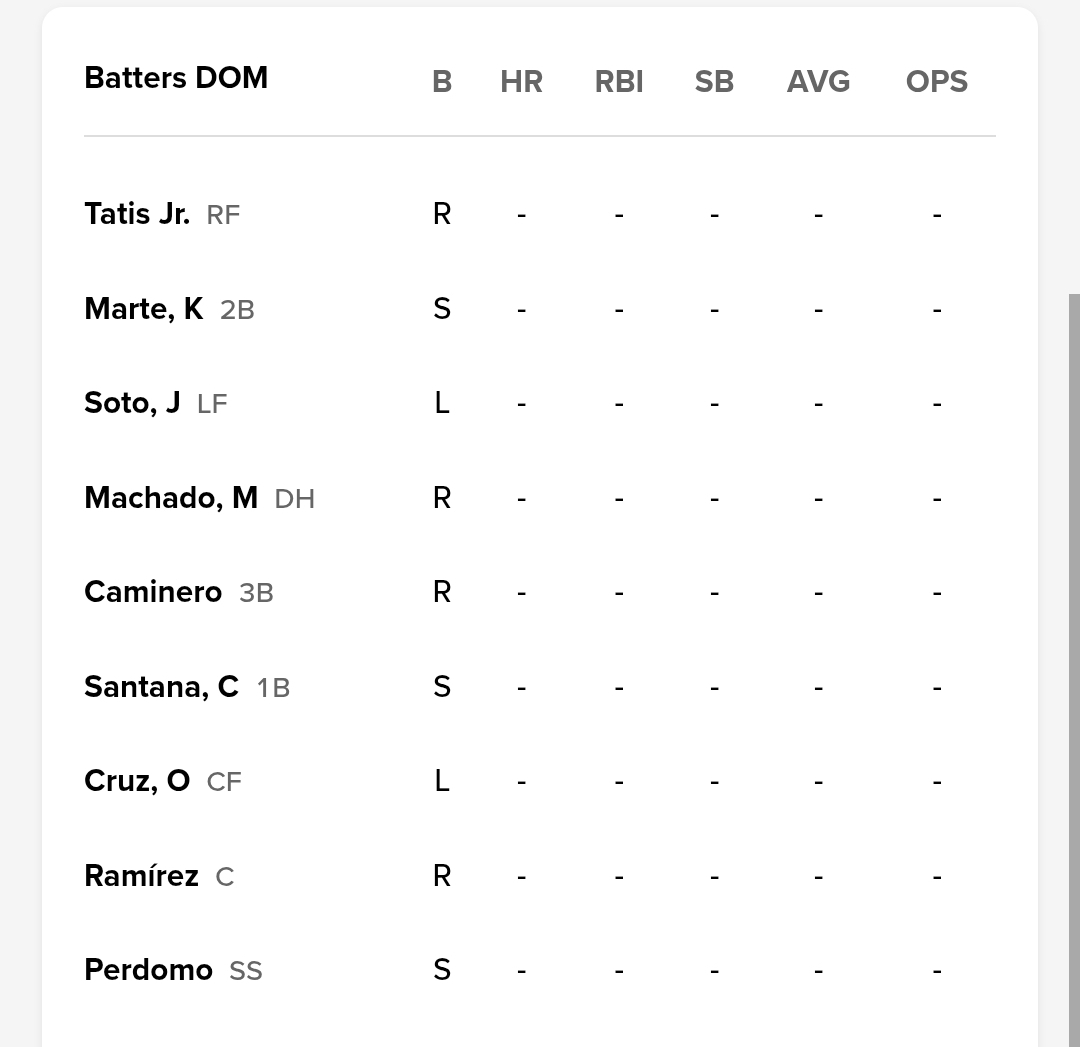Click the HR column header
Screen dimensions: 1080x1047
(521, 82)
